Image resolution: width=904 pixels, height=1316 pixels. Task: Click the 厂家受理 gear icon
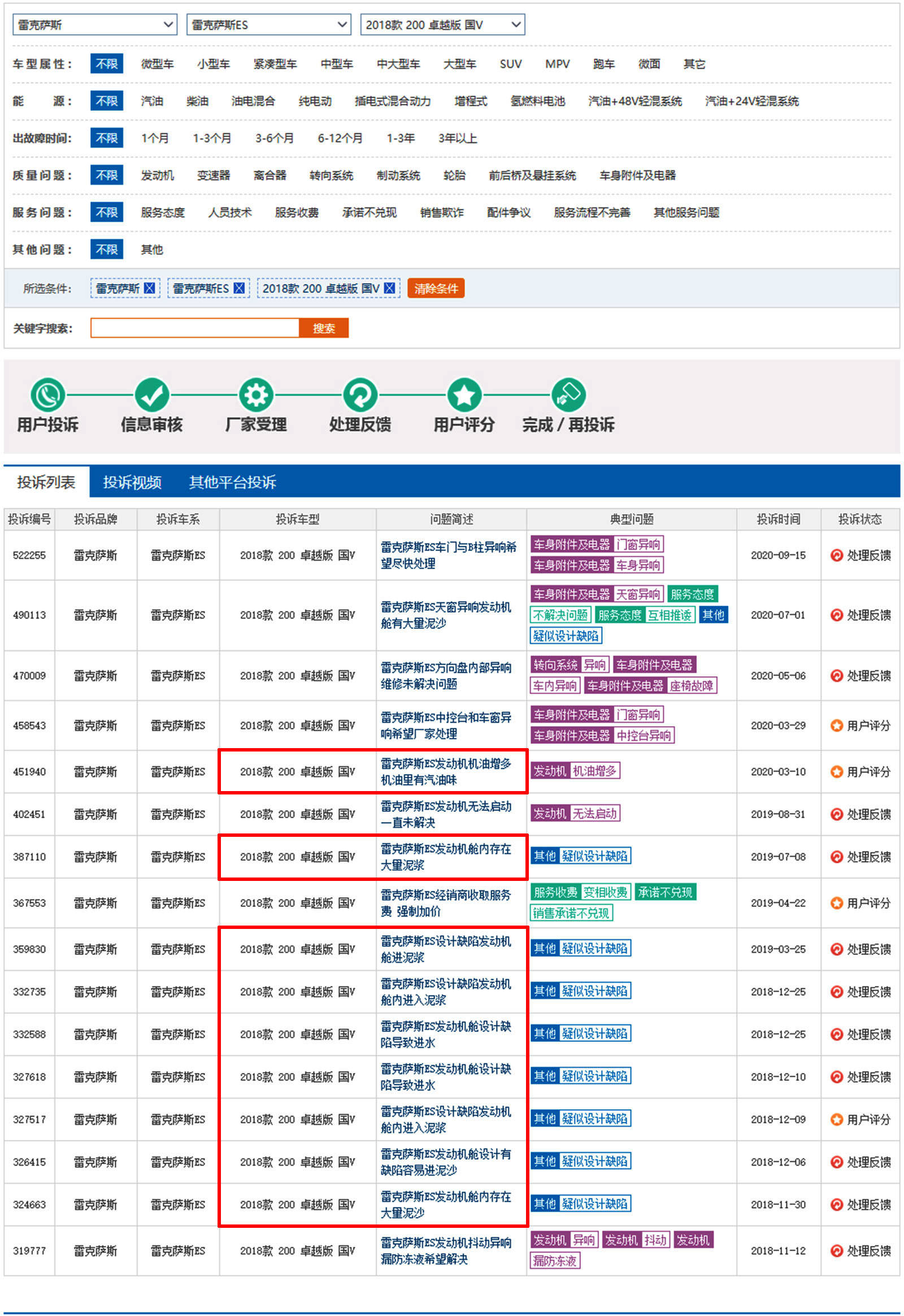click(x=256, y=395)
